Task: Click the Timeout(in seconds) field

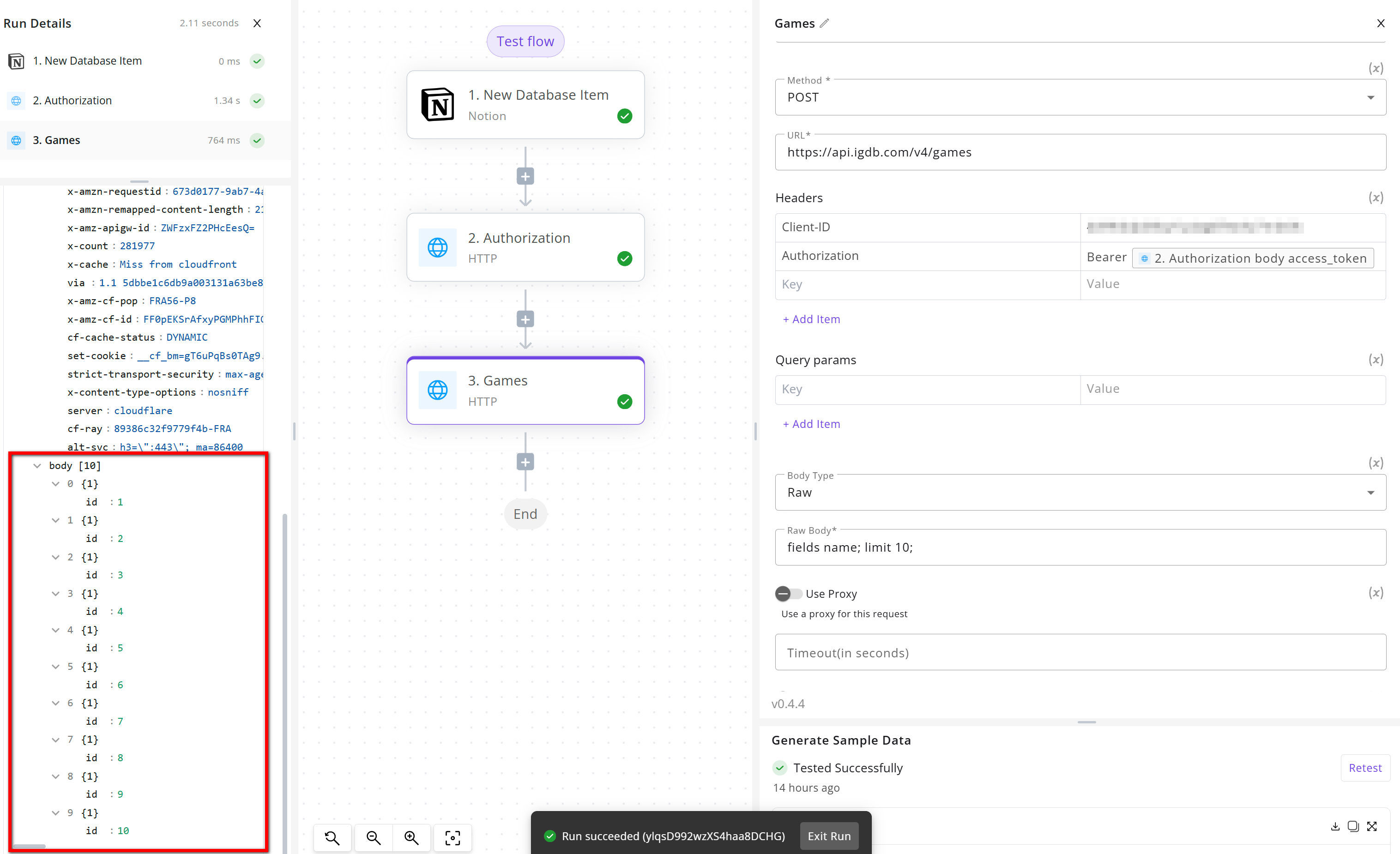Action: [1080, 652]
